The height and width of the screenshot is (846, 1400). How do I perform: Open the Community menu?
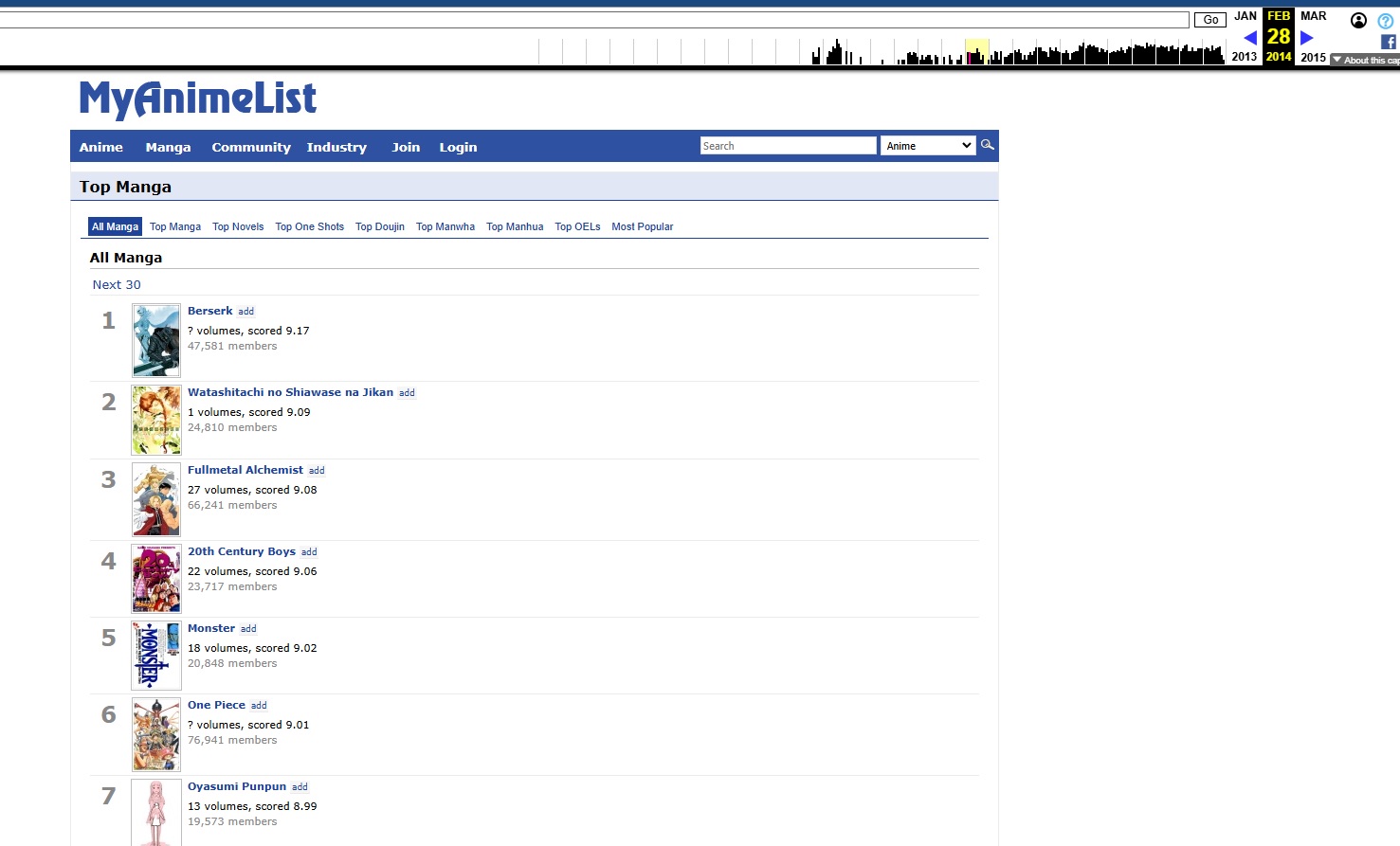click(x=251, y=147)
